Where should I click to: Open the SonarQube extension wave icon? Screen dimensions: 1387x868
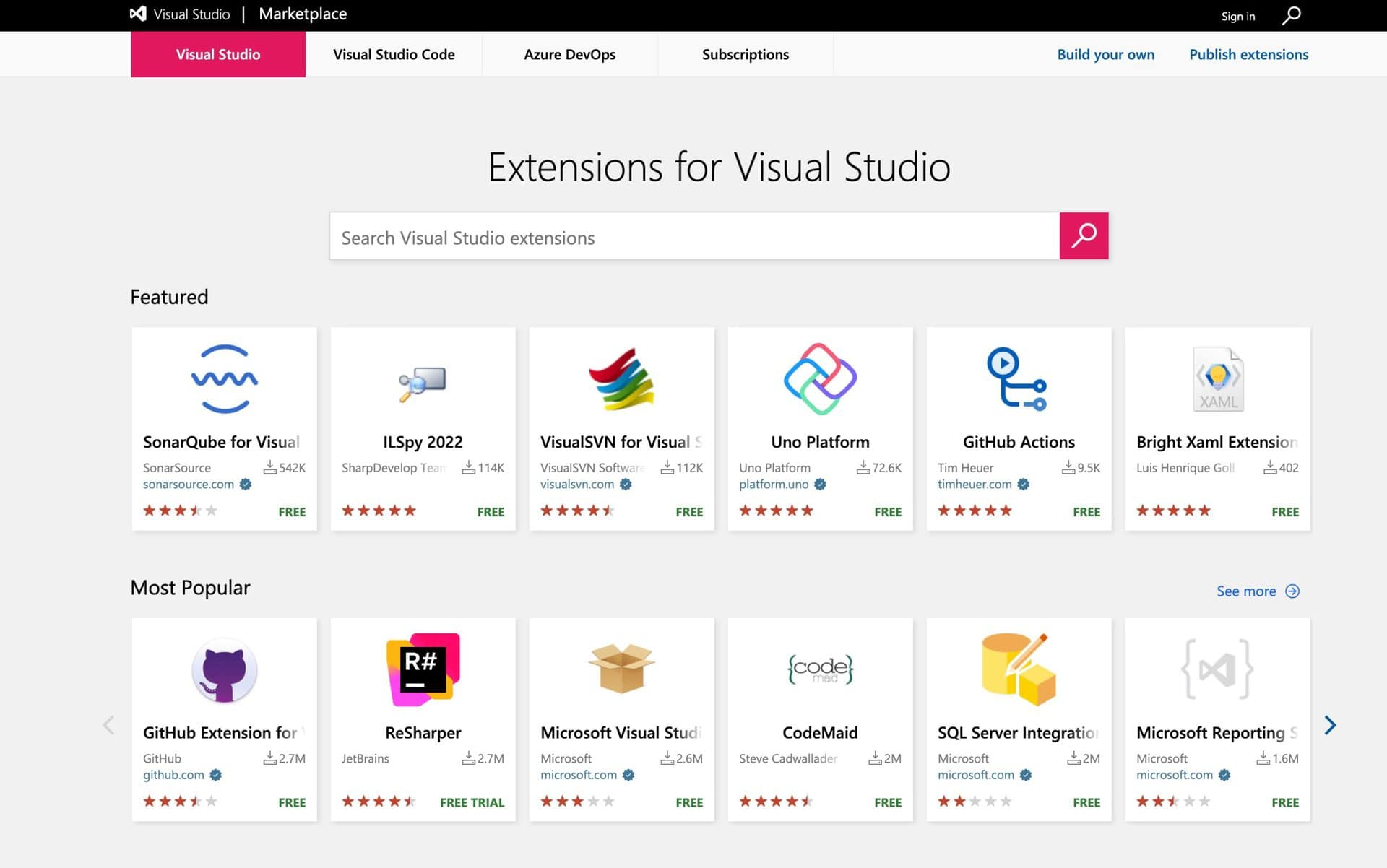[224, 379]
